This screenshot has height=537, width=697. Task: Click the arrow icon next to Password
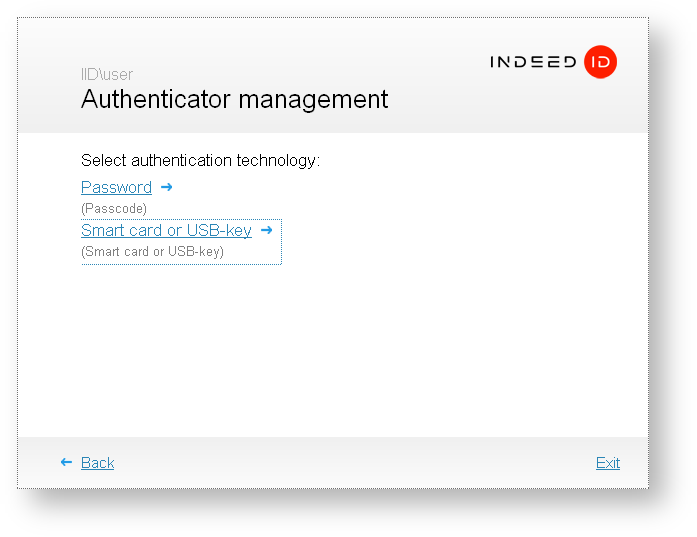click(167, 187)
